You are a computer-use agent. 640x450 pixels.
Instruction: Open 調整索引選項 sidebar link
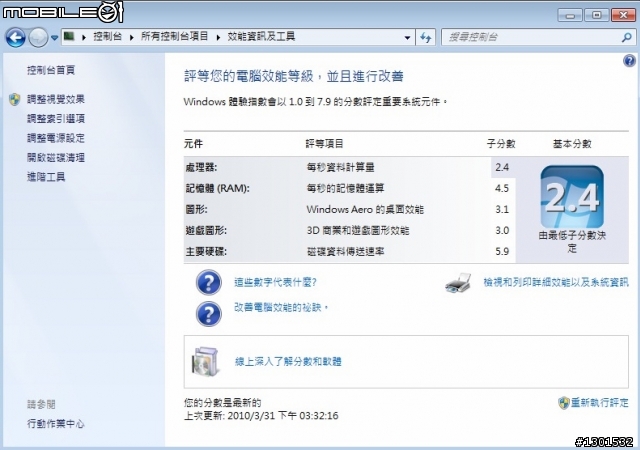[x=56, y=118]
